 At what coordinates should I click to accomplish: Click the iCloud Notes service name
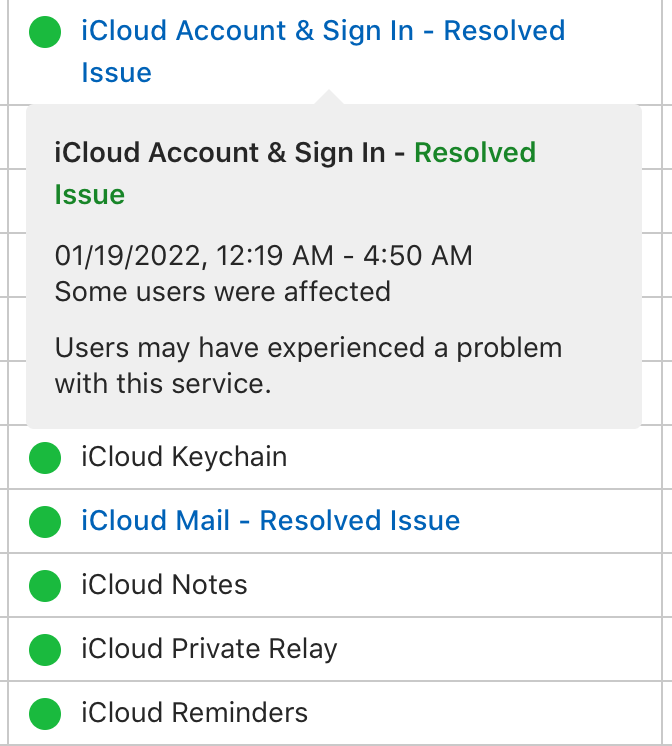[x=164, y=585]
